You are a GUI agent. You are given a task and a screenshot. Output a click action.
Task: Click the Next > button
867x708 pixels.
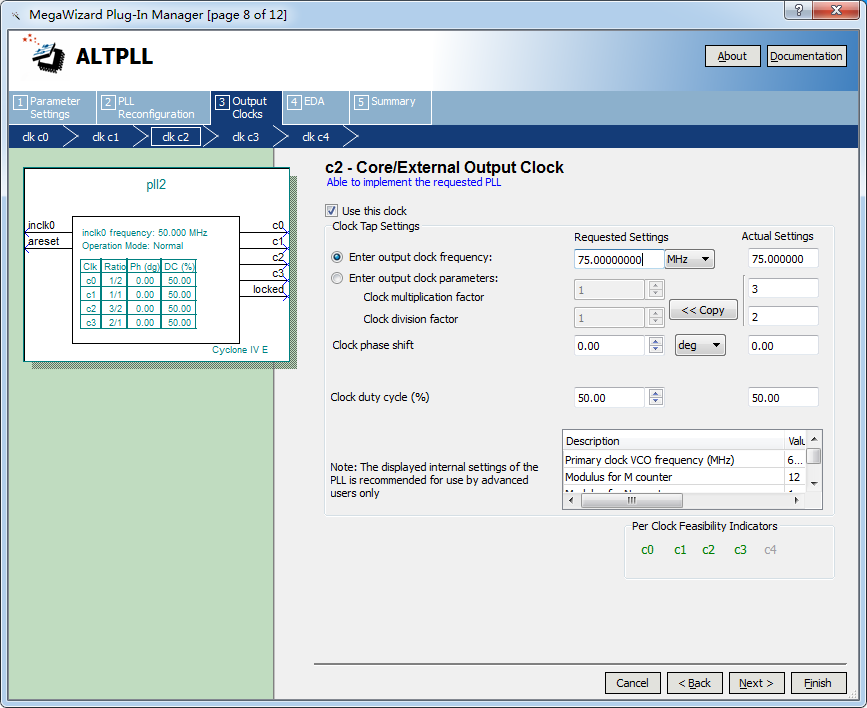point(756,683)
